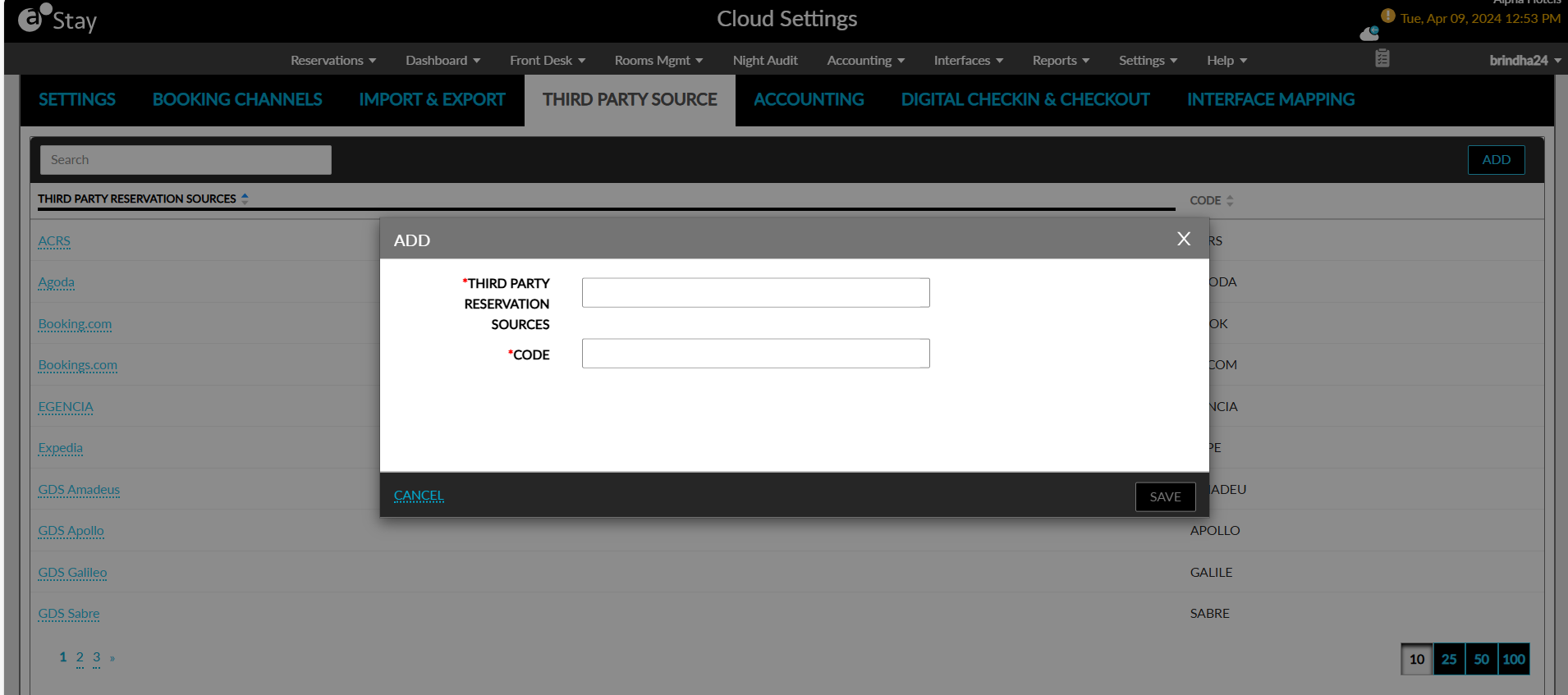Click the GALILE code cell
Viewport: 1568px width, 695px height.
(x=1212, y=573)
